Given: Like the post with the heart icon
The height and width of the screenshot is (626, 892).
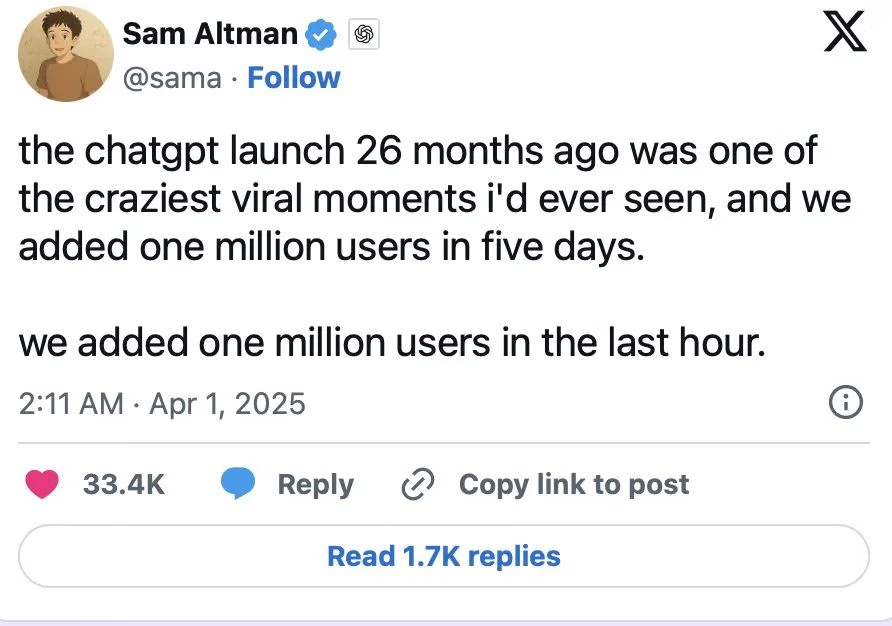Looking at the screenshot, I should click(x=42, y=485).
